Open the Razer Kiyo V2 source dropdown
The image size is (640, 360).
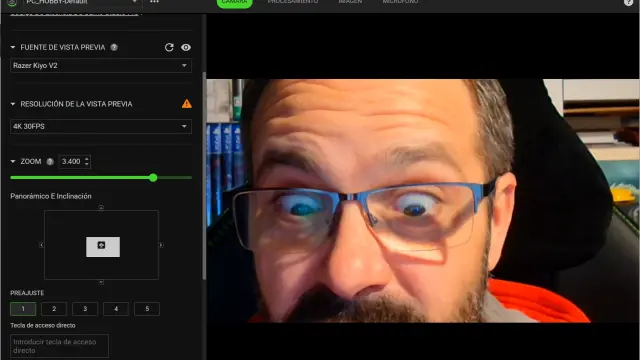tap(101, 65)
